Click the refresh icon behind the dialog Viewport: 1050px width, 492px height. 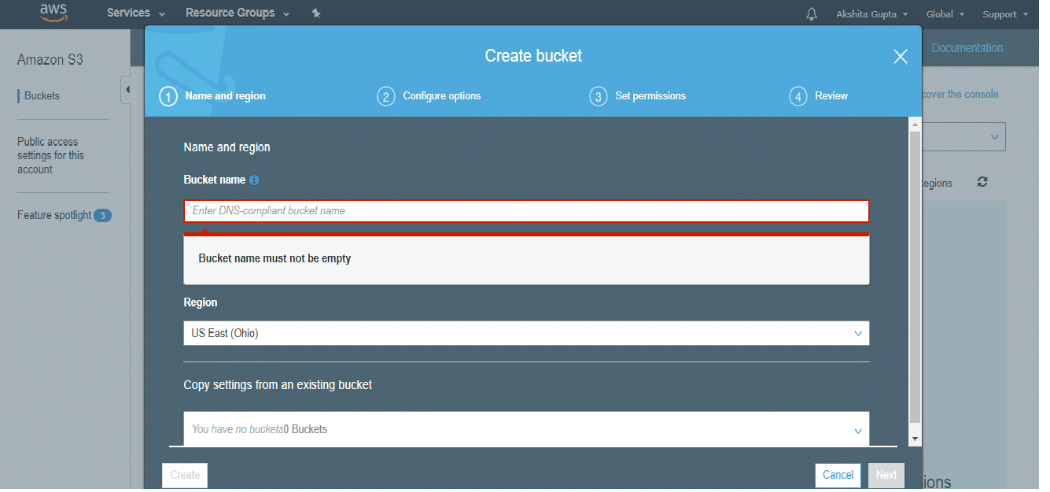(982, 182)
